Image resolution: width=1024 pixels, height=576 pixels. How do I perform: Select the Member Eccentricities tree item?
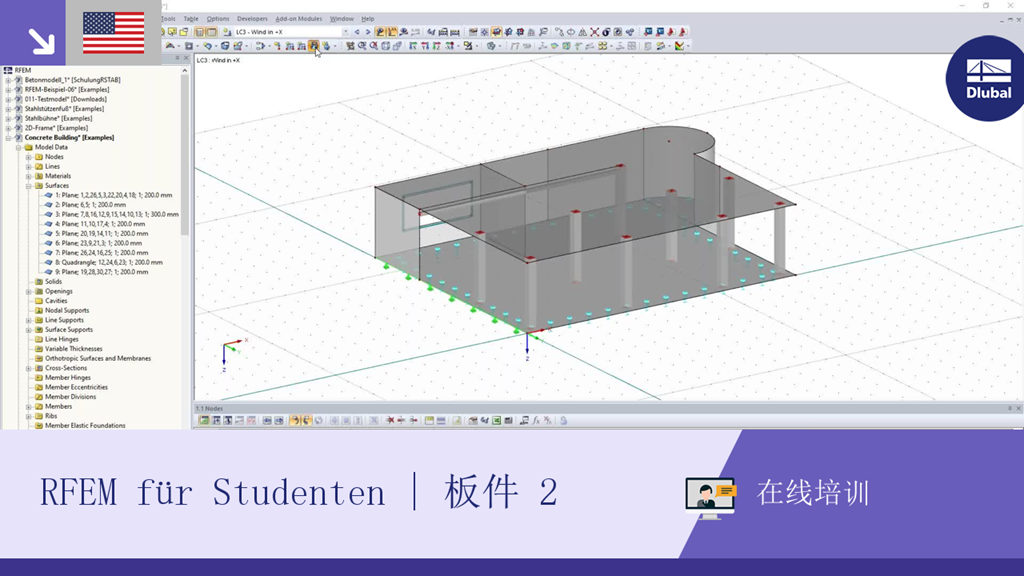pos(76,387)
